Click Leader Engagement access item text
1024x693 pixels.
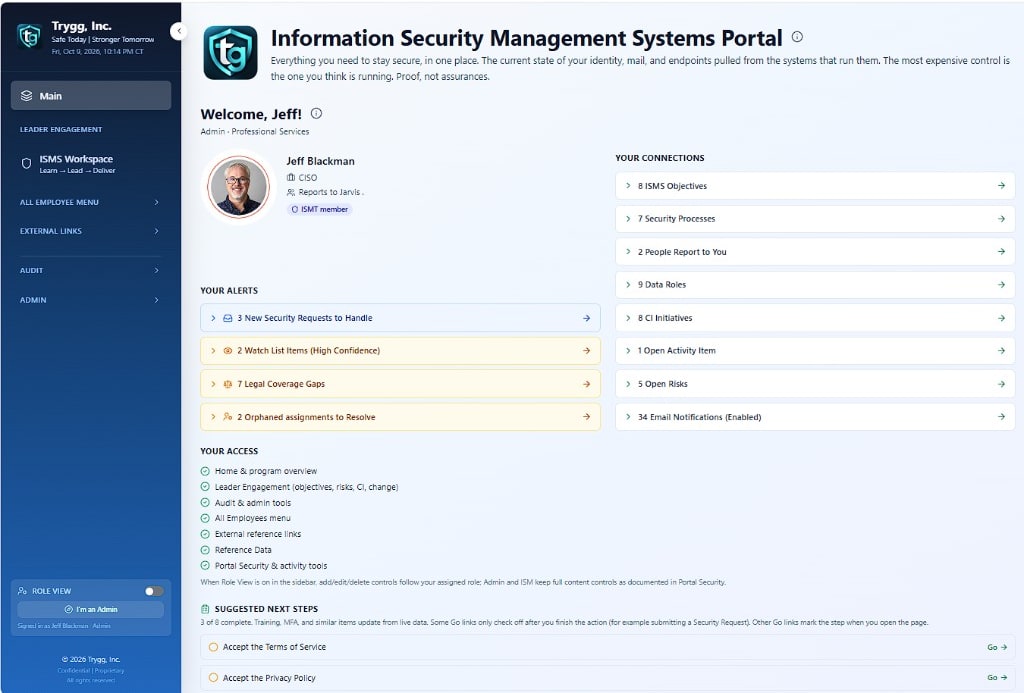tap(306, 487)
